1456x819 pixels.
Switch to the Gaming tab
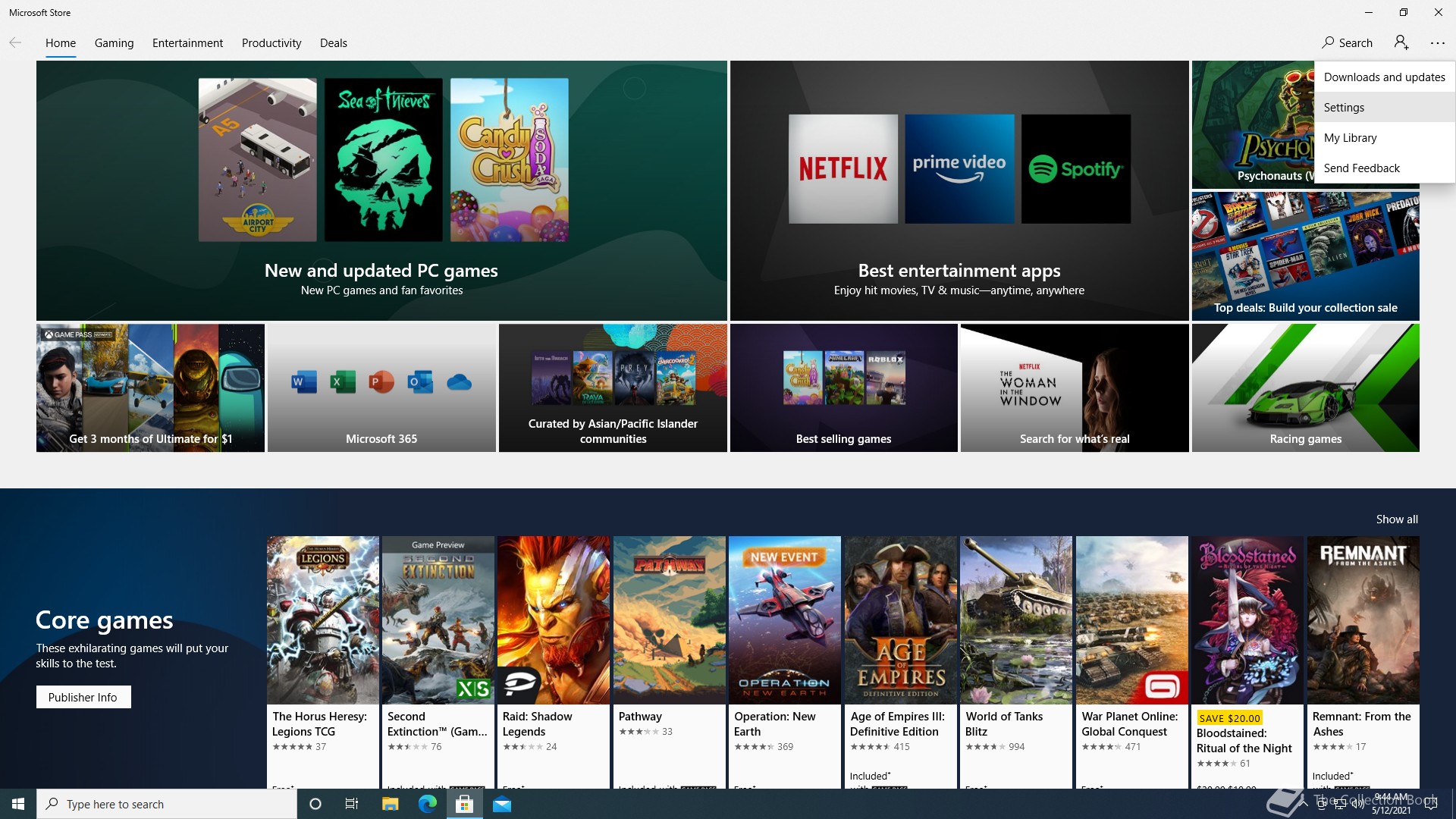114,42
